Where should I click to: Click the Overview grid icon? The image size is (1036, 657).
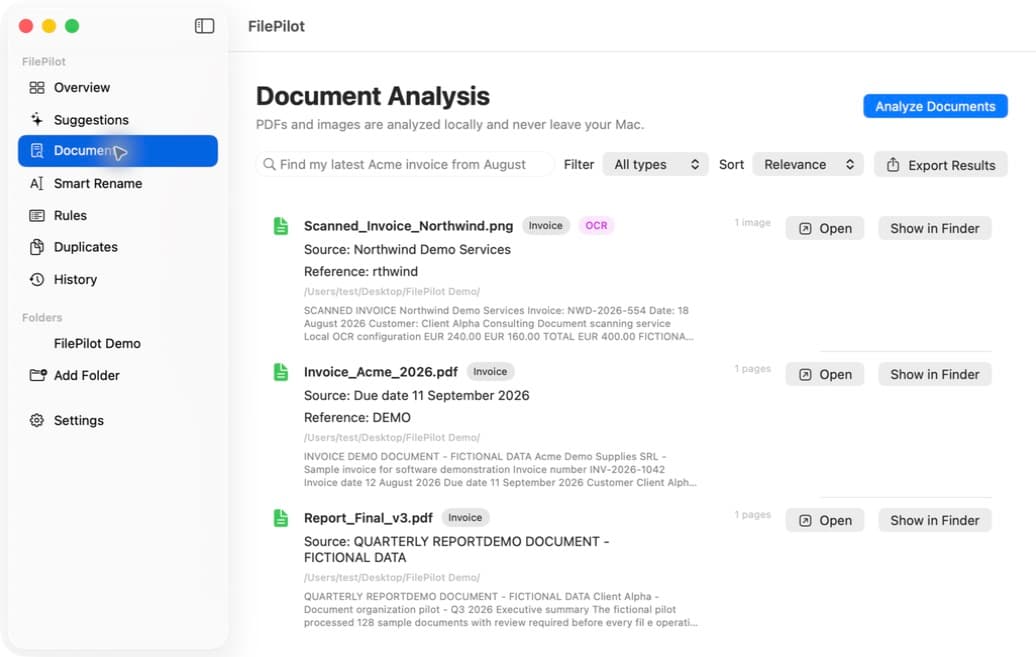(x=37, y=87)
